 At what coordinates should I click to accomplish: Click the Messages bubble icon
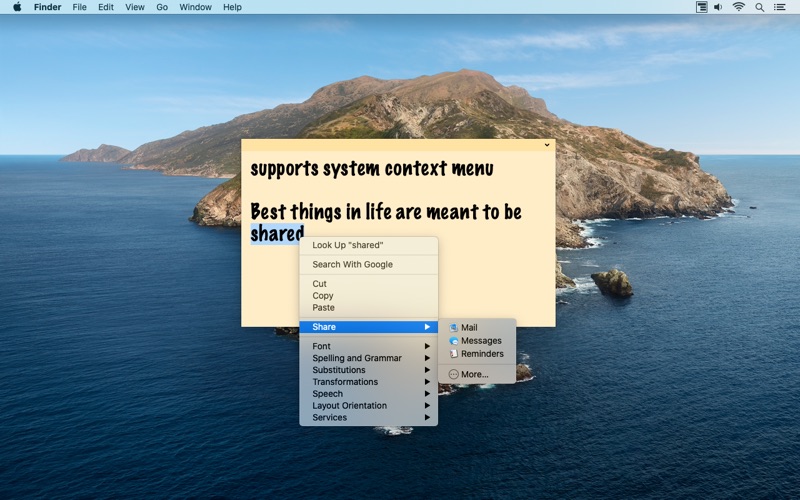pyautogui.click(x=454, y=341)
